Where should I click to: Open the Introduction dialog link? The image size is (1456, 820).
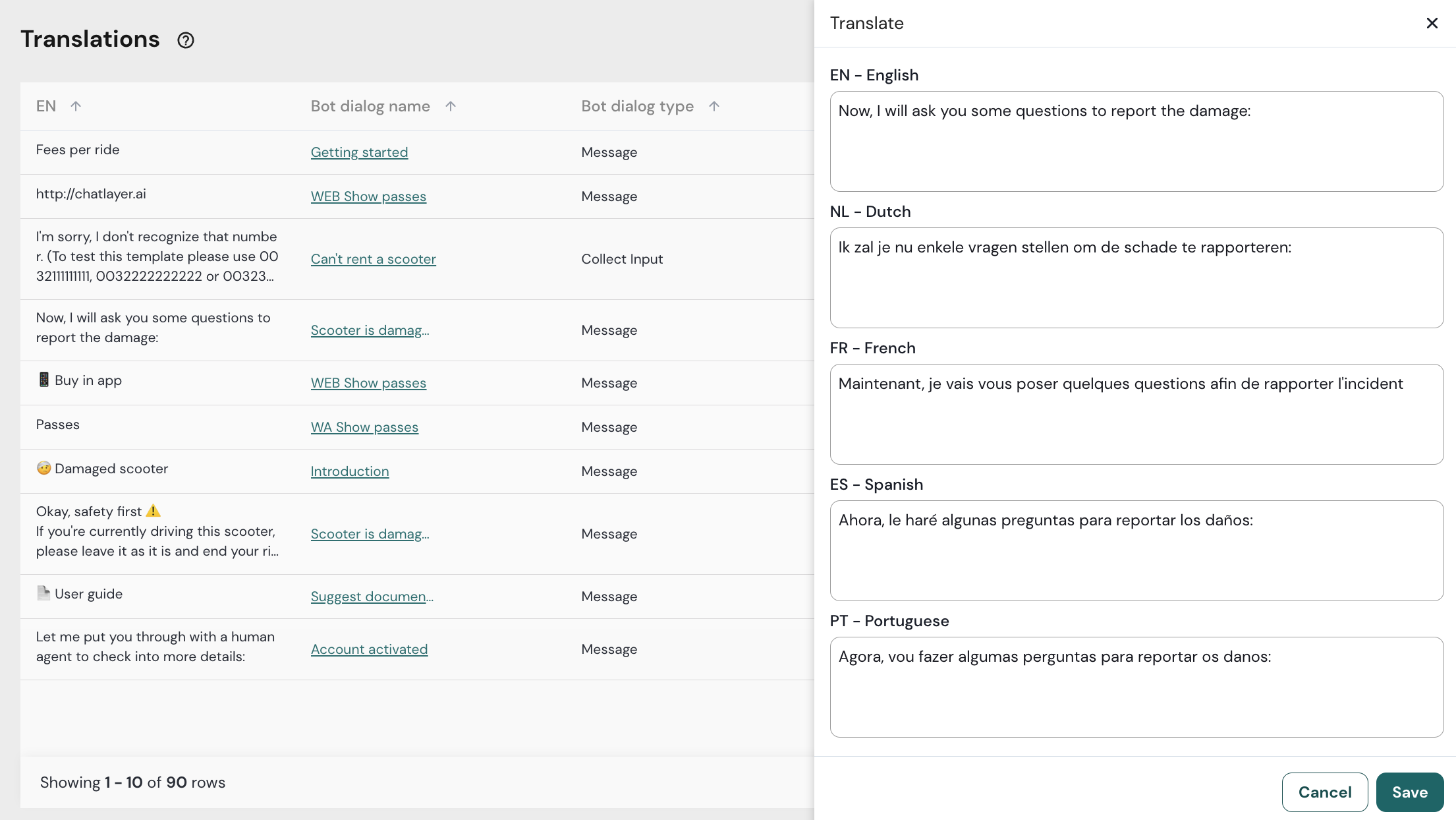[x=350, y=471]
